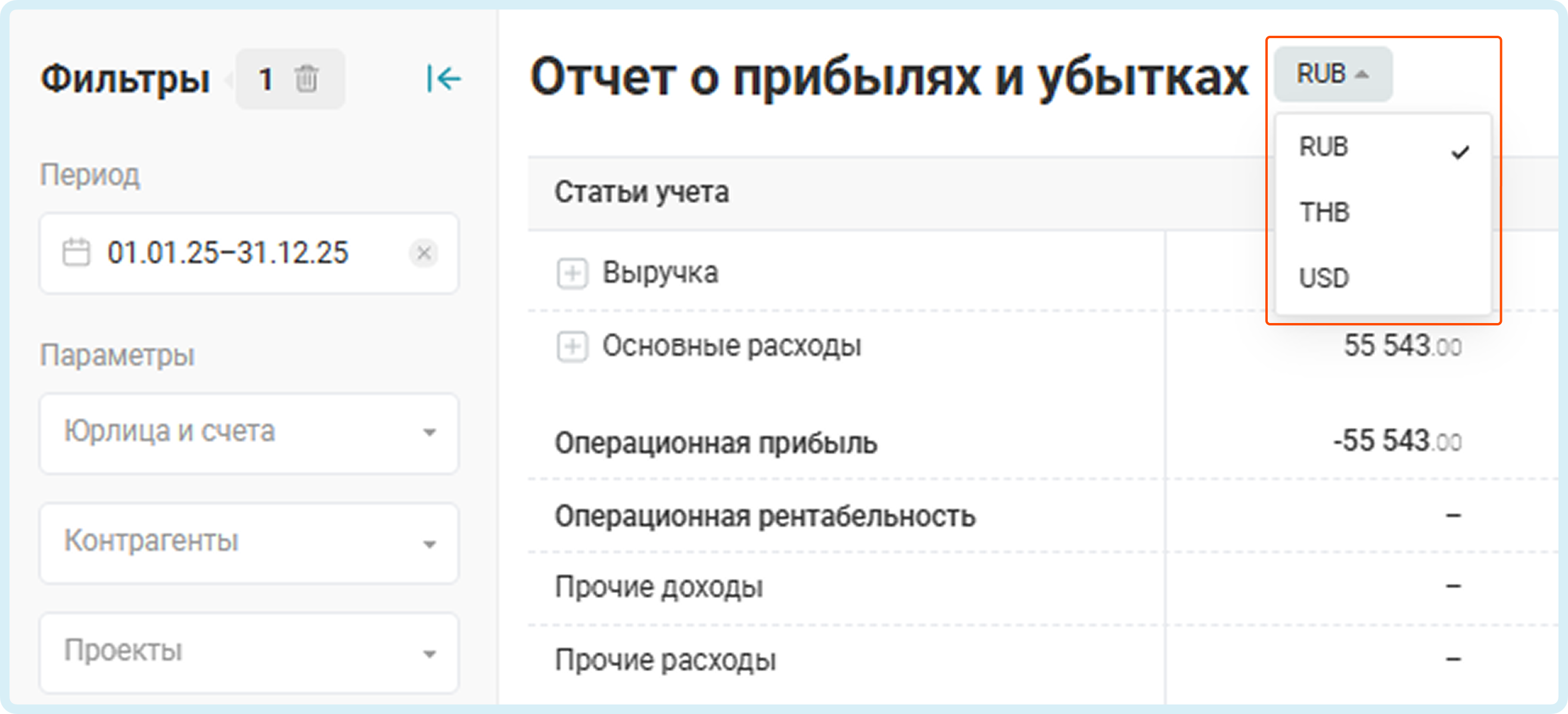Select RUB in the currency list
The image size is (1568, 714).
point(1324,147)
